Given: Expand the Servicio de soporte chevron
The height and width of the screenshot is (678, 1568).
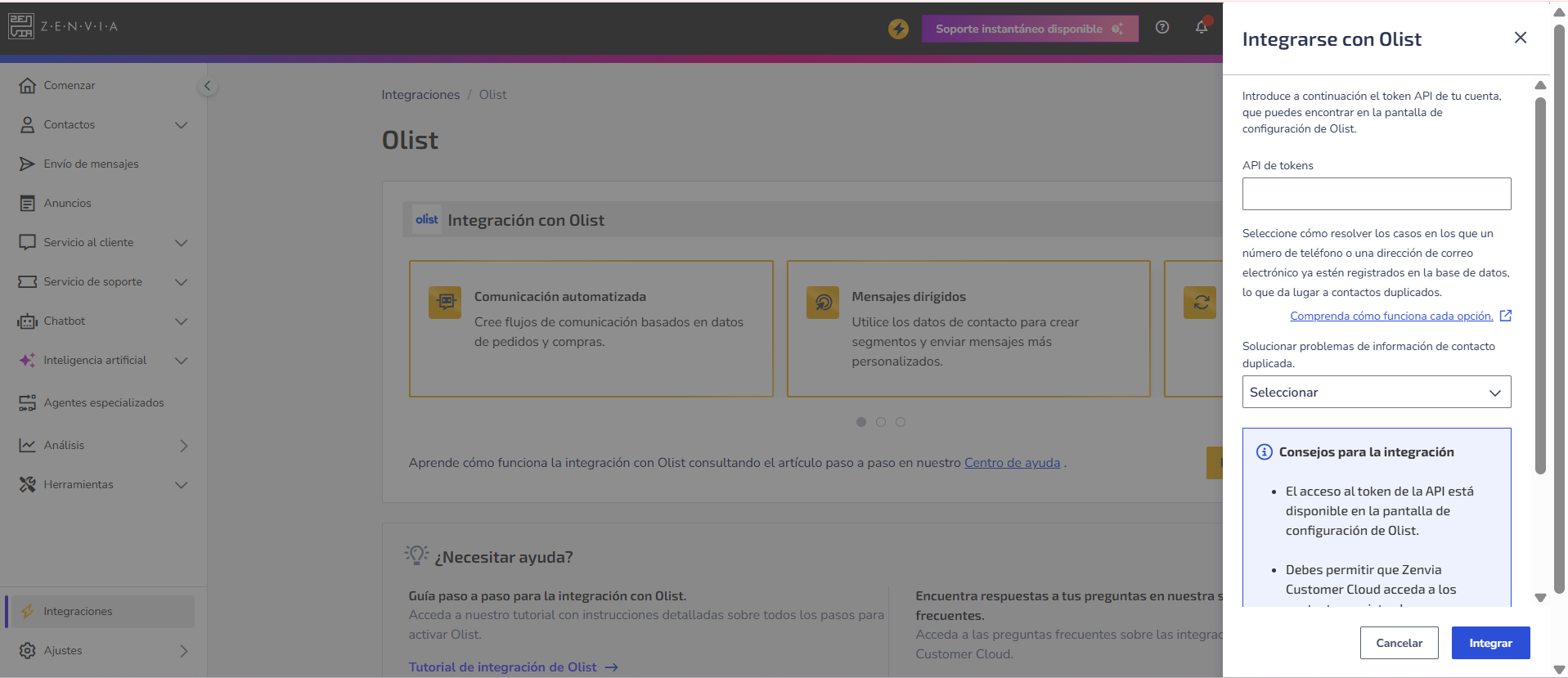Looking at the screenshot, I should click(x=182, y=282).
